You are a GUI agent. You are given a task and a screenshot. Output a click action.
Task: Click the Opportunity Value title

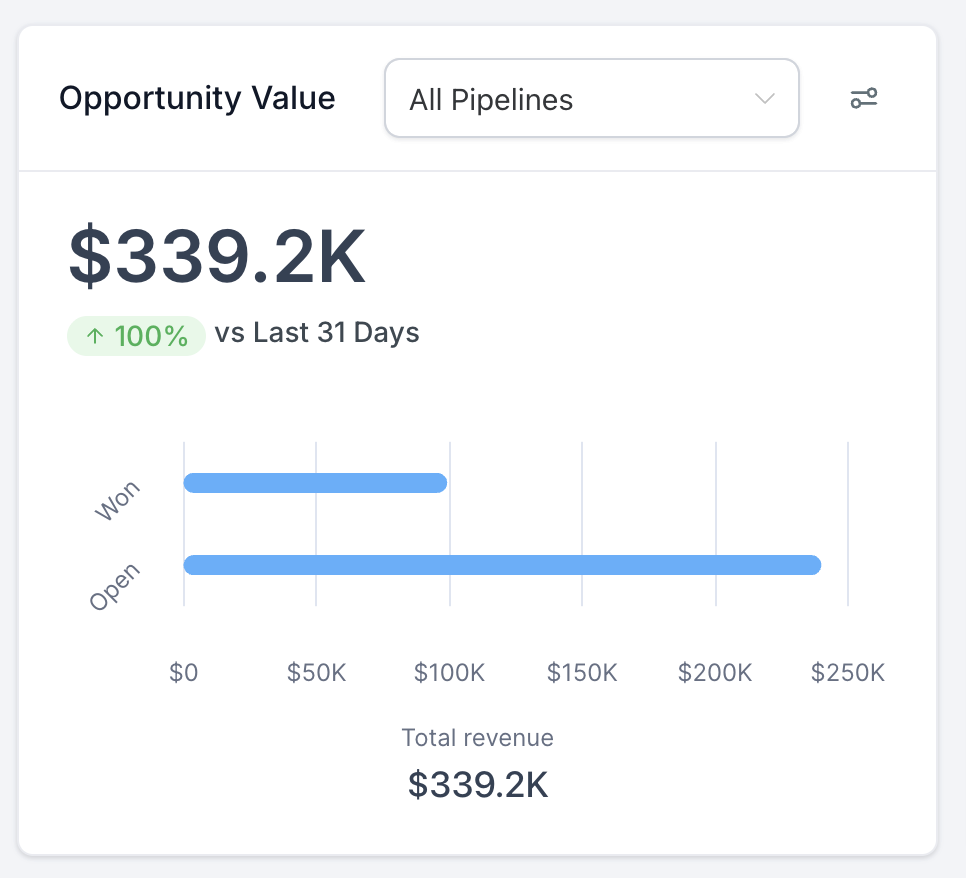(197, 99)
